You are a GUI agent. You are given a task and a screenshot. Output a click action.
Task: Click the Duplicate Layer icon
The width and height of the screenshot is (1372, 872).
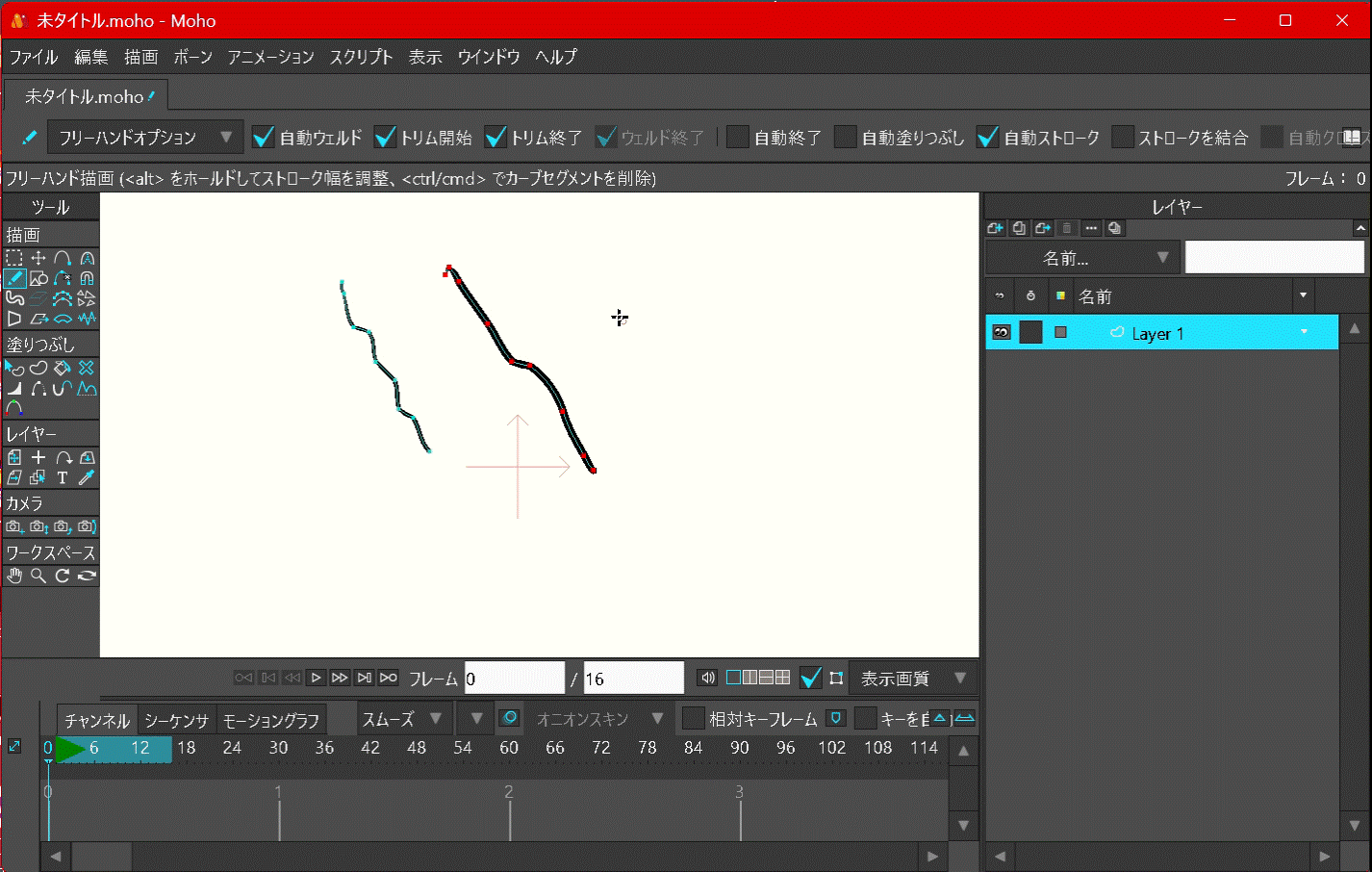[x=1019, y=228]
